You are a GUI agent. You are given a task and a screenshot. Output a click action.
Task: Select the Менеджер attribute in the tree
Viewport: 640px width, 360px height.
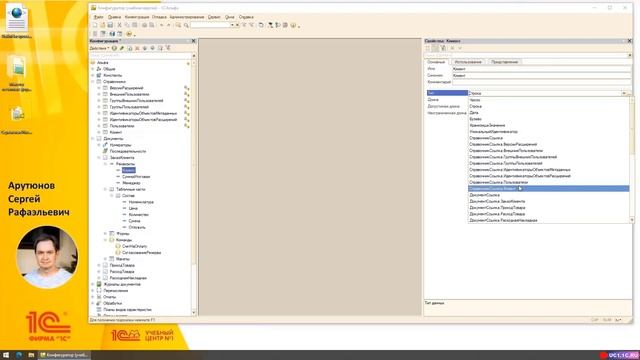tap(131, 183)
